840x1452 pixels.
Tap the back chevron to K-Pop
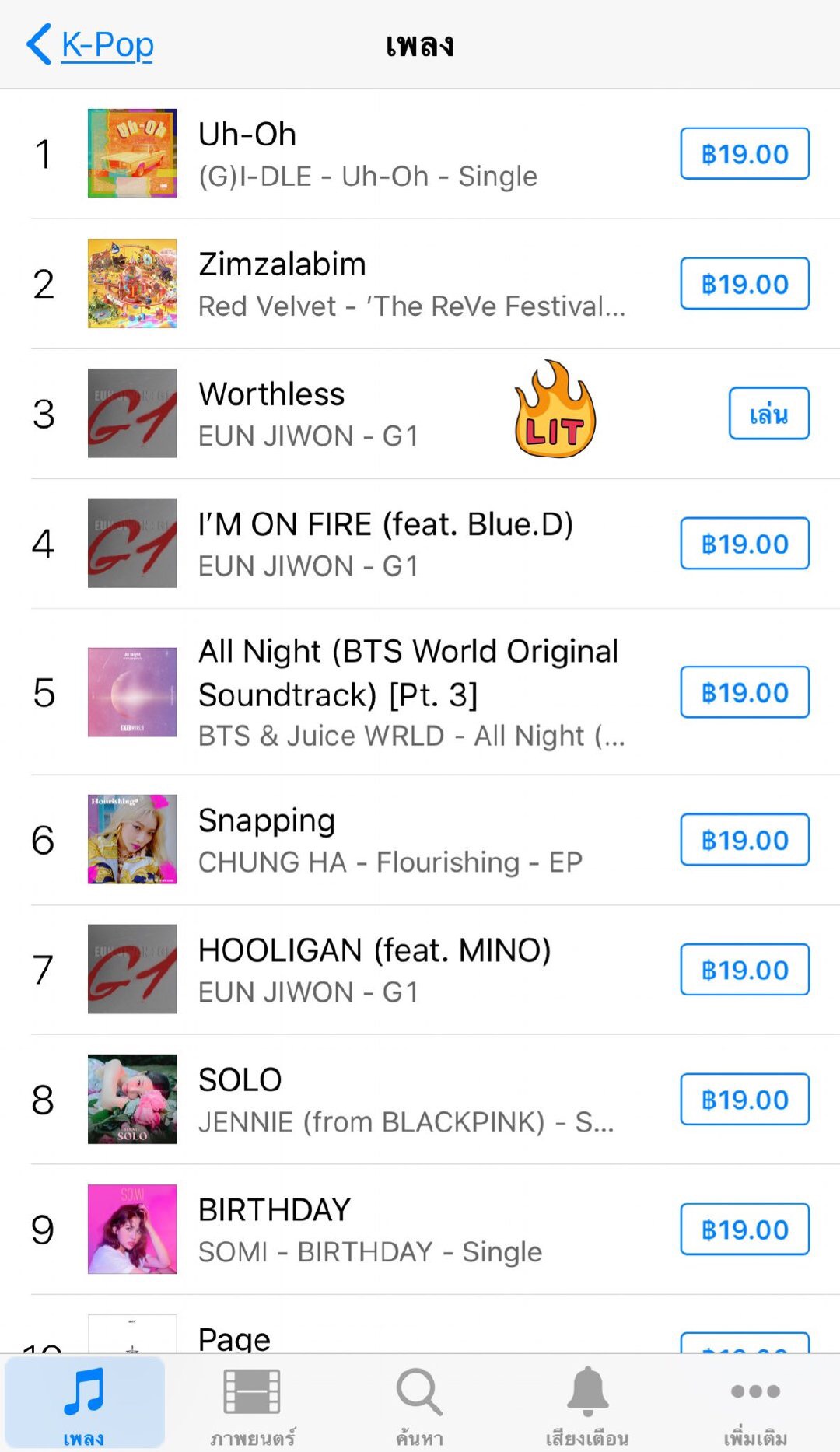pos(39,44)
